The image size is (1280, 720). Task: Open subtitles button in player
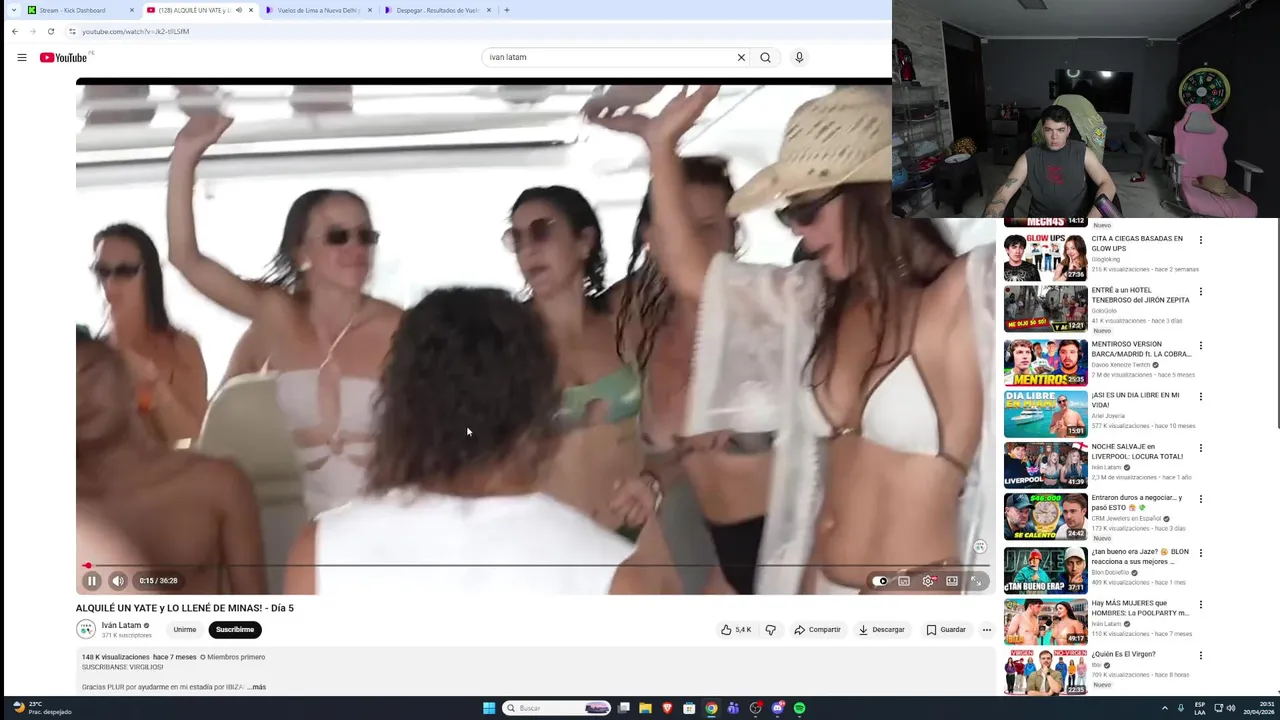[904, 581]
